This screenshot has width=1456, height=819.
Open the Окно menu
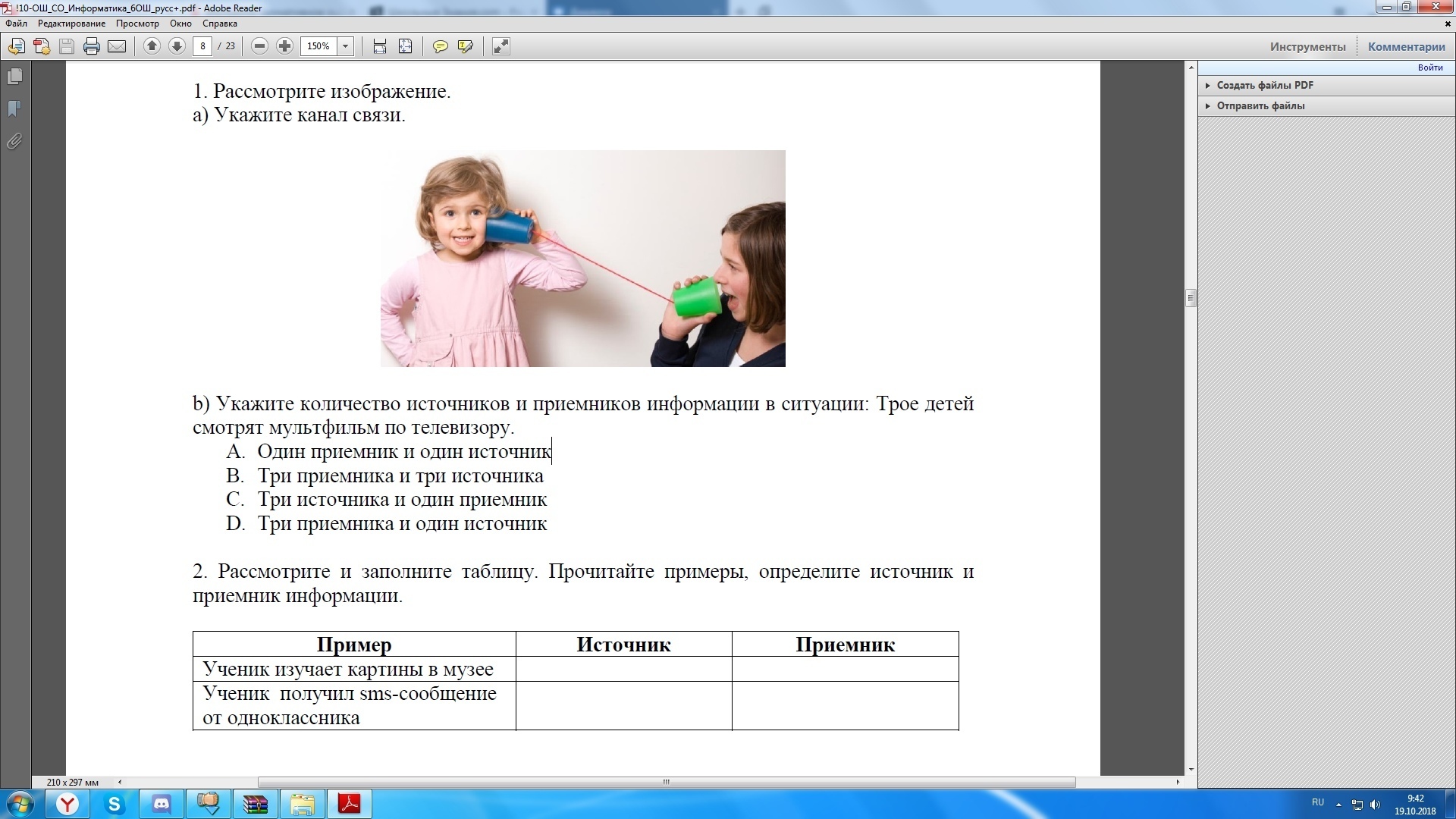[180, 24]
